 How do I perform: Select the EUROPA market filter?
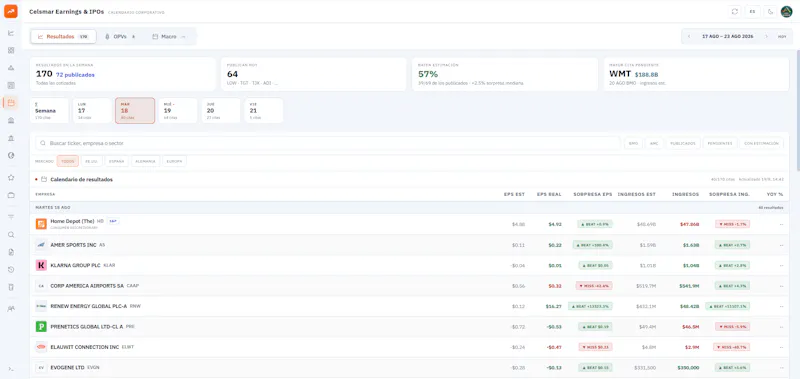click(x=174, y=161)
